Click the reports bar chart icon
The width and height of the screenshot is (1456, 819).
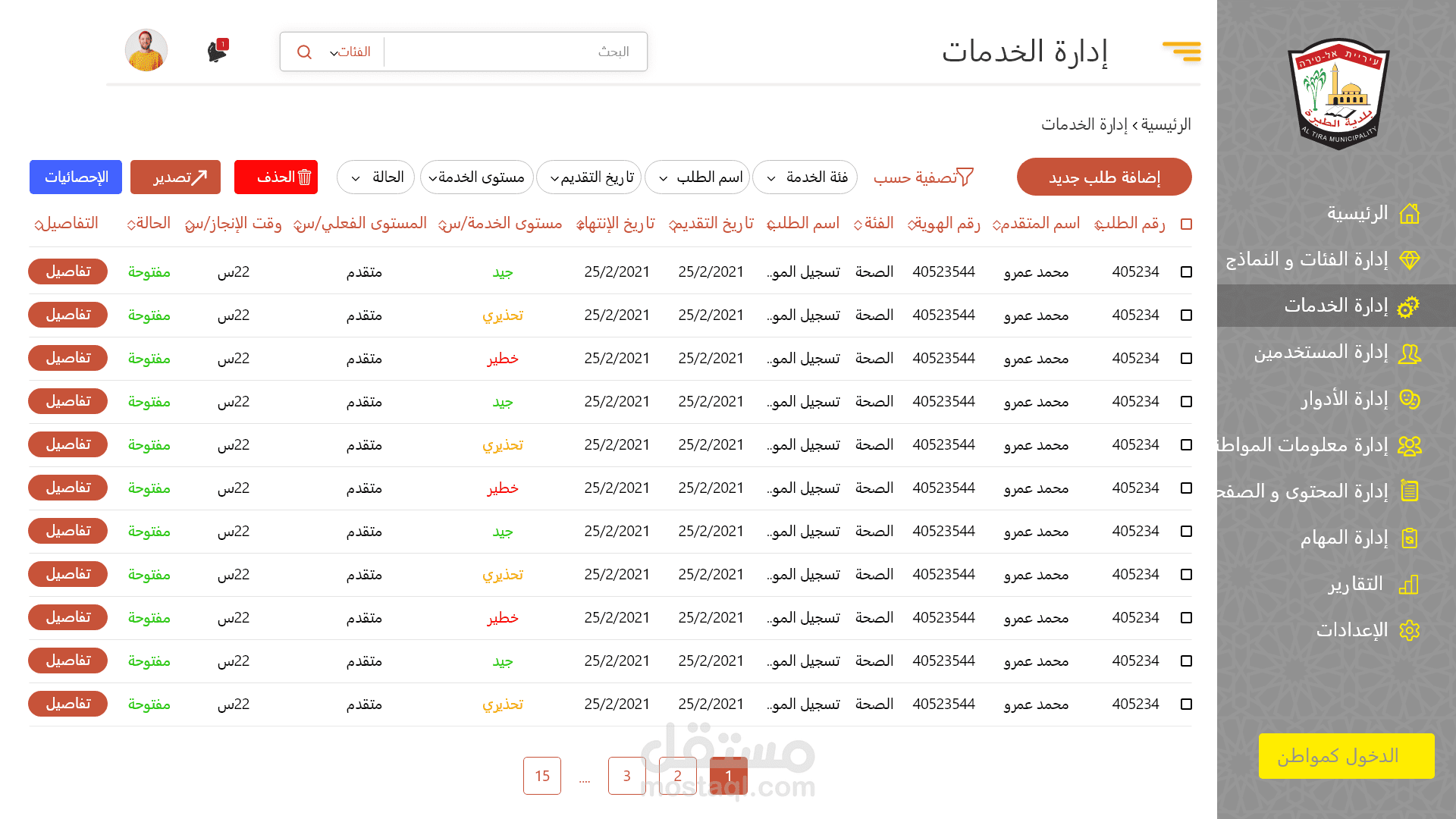coord(1408,585)
